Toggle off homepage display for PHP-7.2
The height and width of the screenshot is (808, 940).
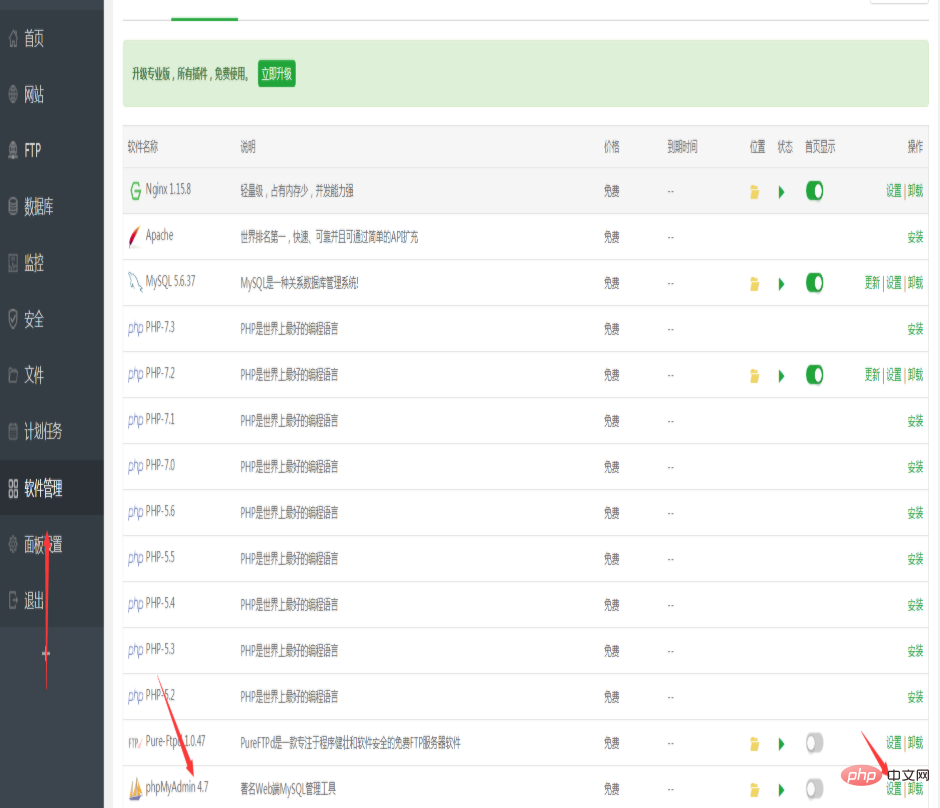point(814,375)
